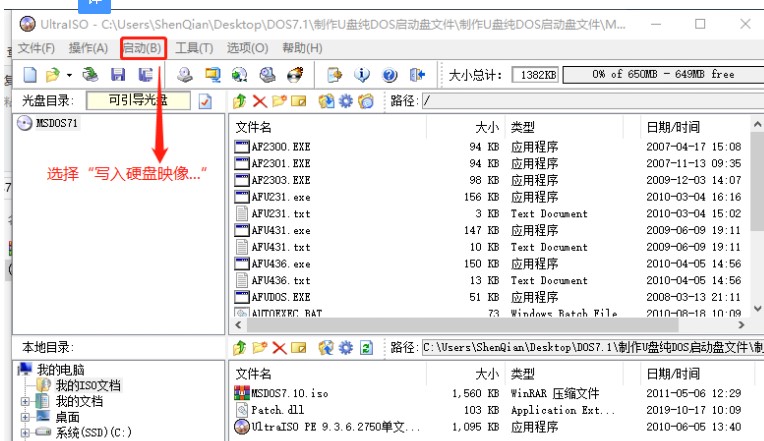
Task: Select file AF2300.EXE in disc list
Action: click(281, 147)
